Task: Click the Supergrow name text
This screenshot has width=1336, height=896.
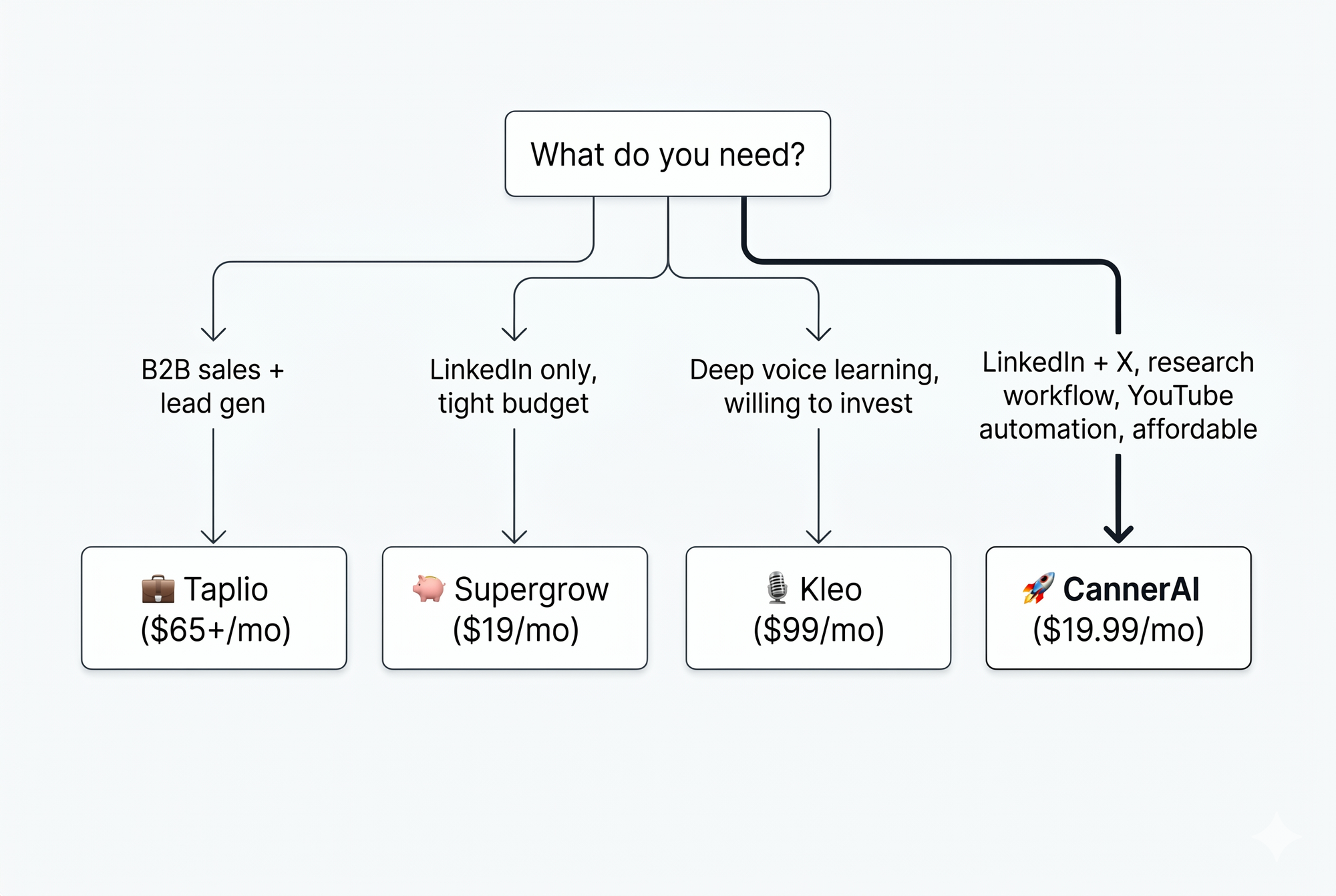Action: click(531, 590)
